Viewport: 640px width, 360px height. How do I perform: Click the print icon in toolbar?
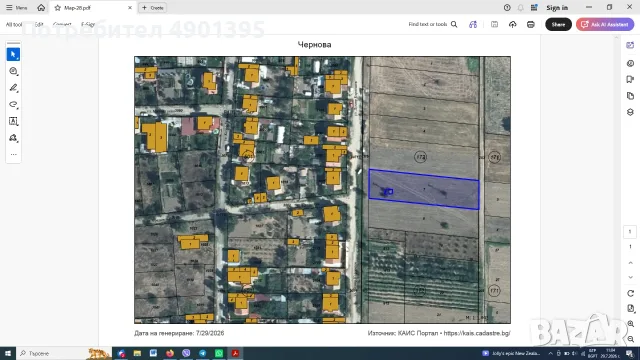[x=531, y=24]
